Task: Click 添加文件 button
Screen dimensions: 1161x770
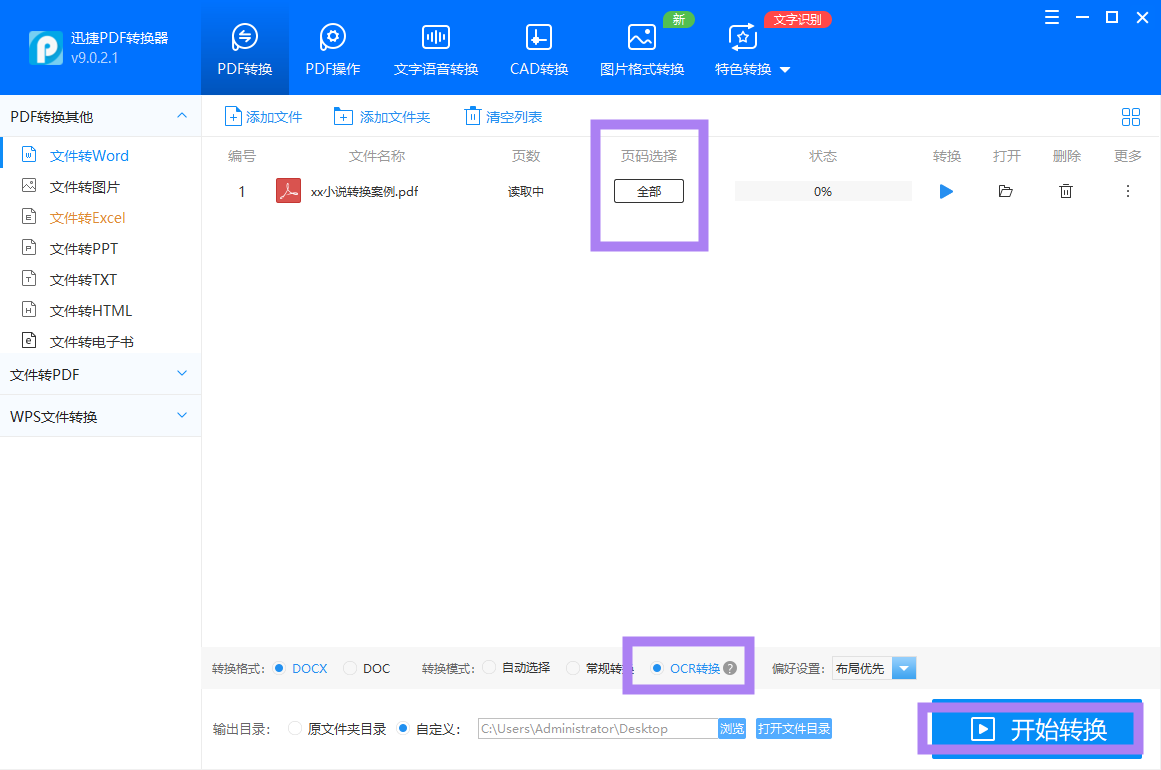Action: pyautogui.click(x=264, y=117)
